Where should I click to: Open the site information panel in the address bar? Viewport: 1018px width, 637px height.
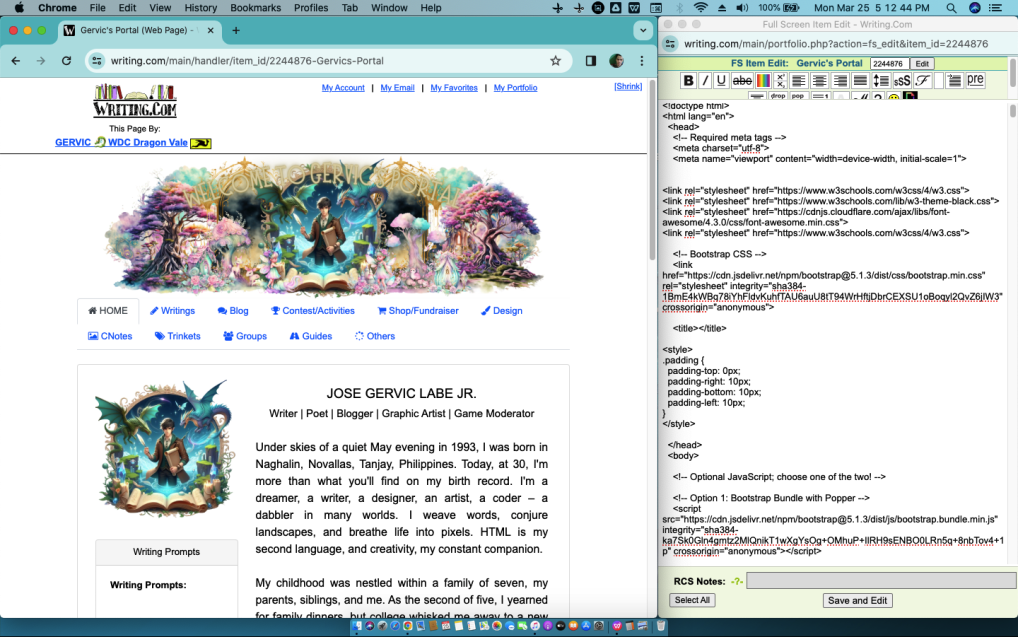(96, 61)
